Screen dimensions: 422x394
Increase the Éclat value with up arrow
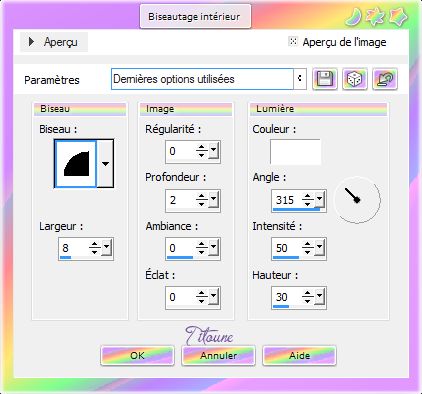(x=202, y=293)
